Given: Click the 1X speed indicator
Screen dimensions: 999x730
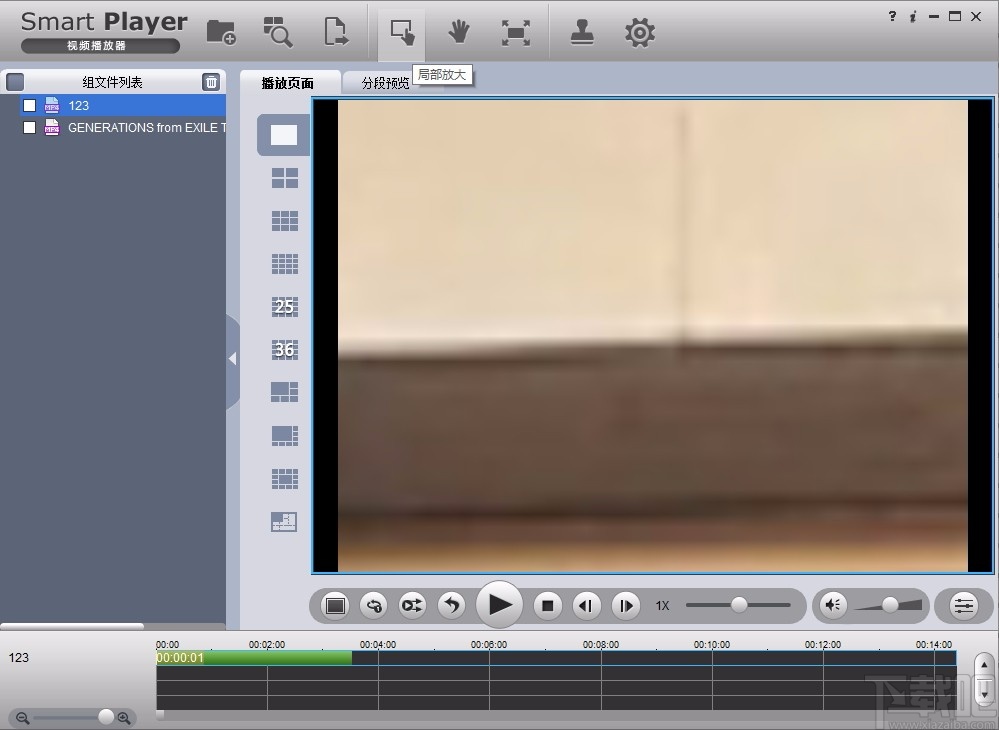Looking at the screenshot, I should click(x=663, y=605).
